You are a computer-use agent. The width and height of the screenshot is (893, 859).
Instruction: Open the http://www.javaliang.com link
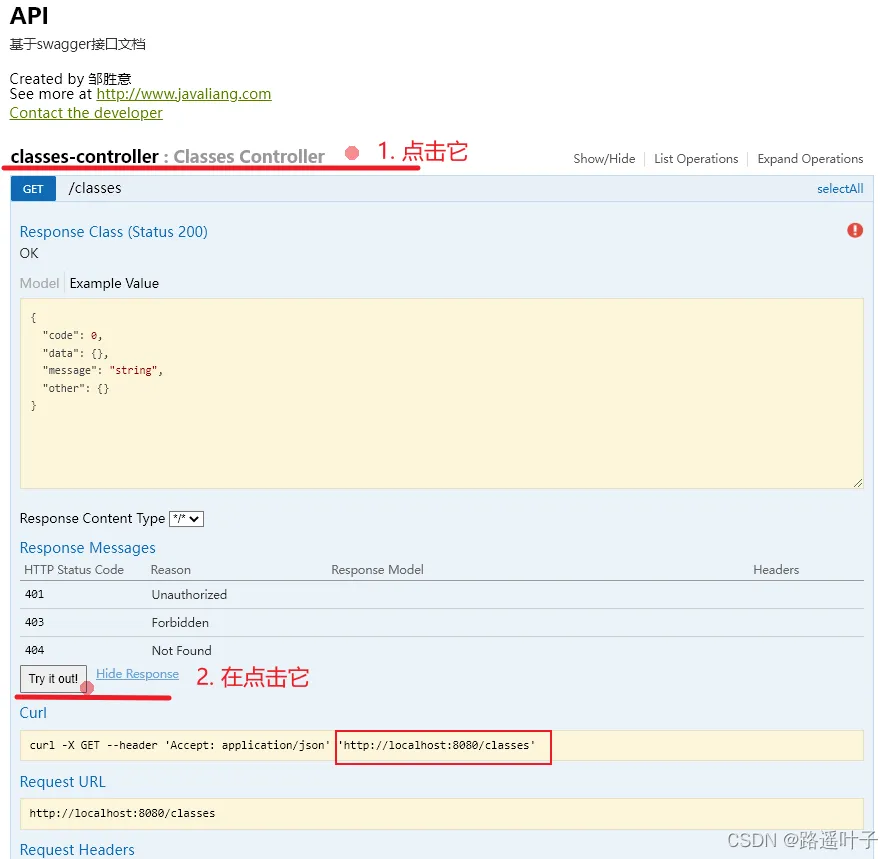coord(183,94)
